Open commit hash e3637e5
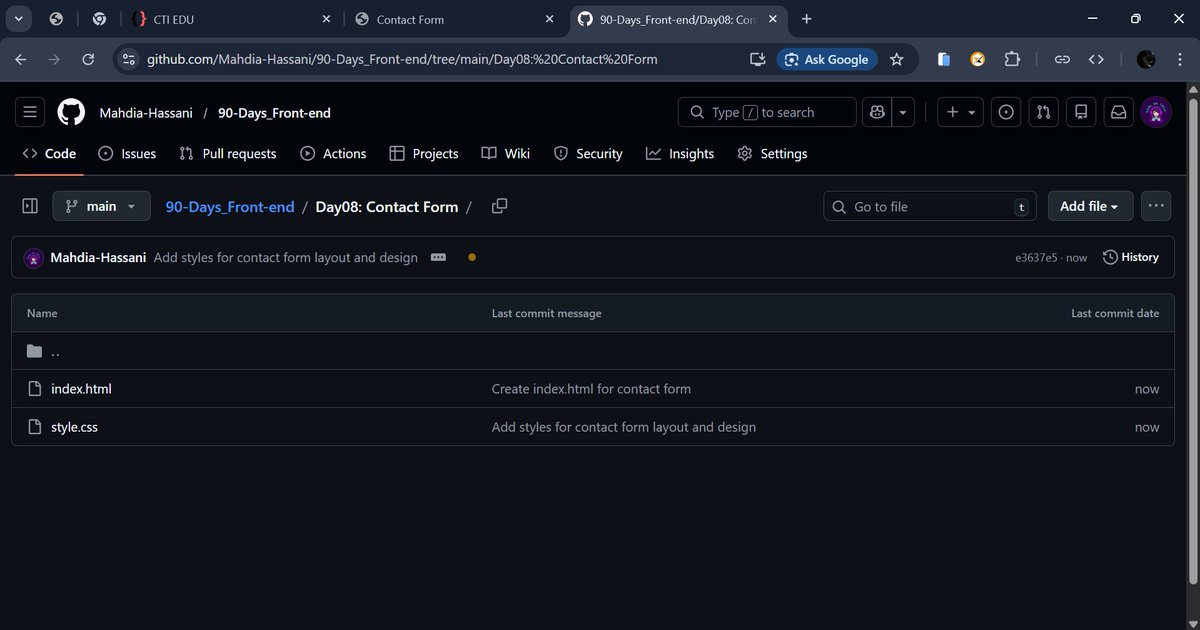The height and width of the screenshot is (630, 1200). (x=1036, y=257)
